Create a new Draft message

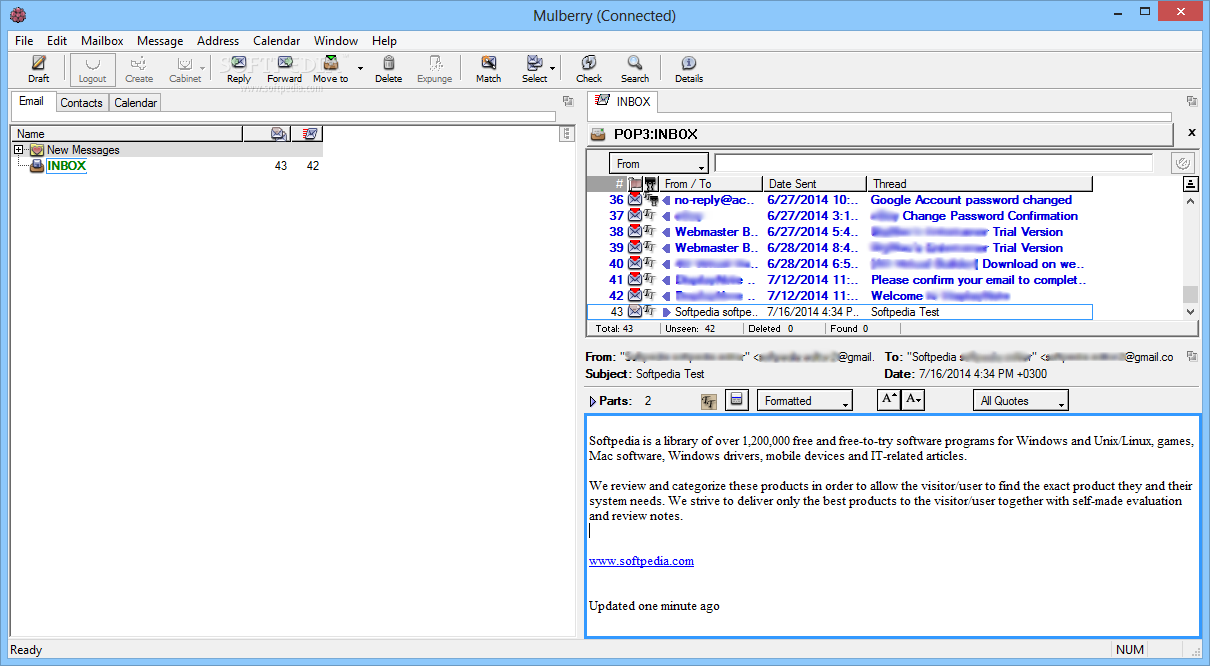[38, 69]
